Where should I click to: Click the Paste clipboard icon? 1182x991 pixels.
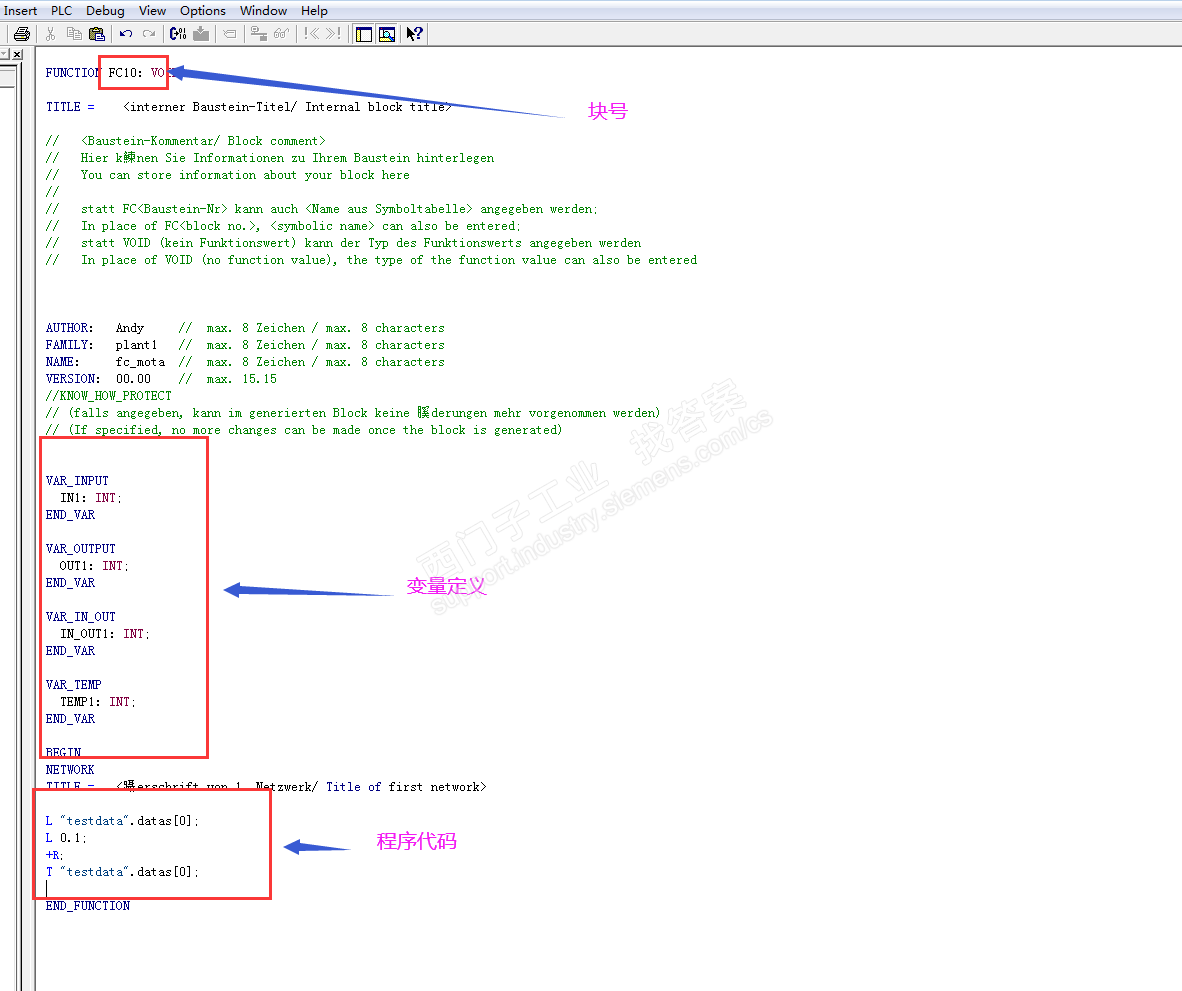(x=96, y=34)
